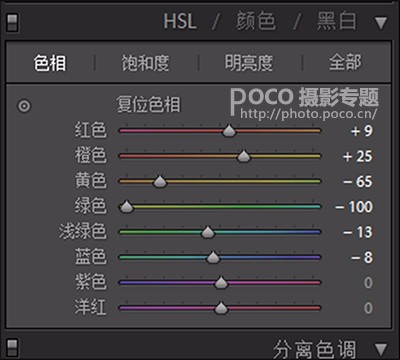Viewport: 400px width, 360px height.
Task: Click the 橙色 value field showing +25
Action: (358, 156)
